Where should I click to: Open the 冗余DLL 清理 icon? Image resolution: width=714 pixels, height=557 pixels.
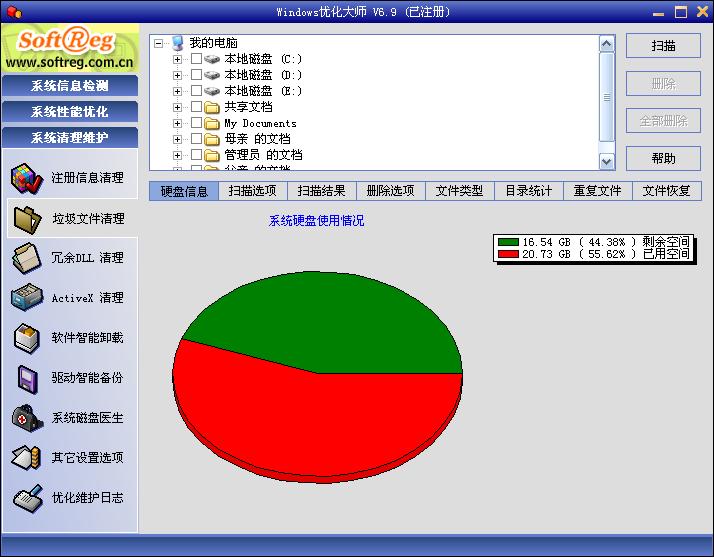coord(26,258)
